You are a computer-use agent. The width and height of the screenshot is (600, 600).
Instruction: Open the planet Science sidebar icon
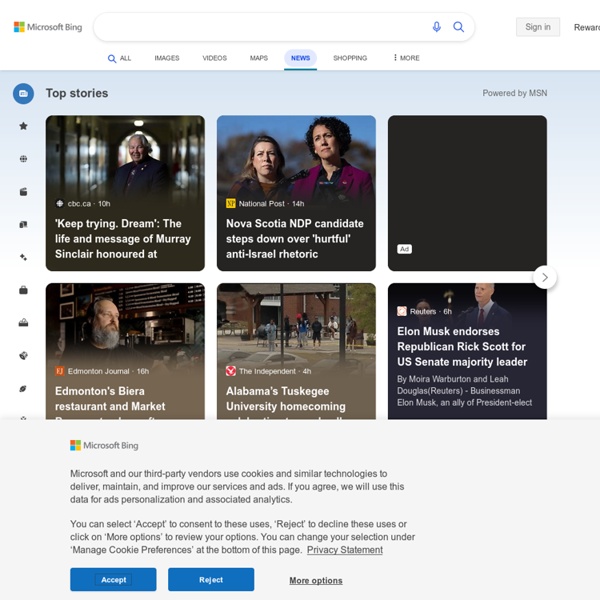pyautogui.click(x=23, y=389)
